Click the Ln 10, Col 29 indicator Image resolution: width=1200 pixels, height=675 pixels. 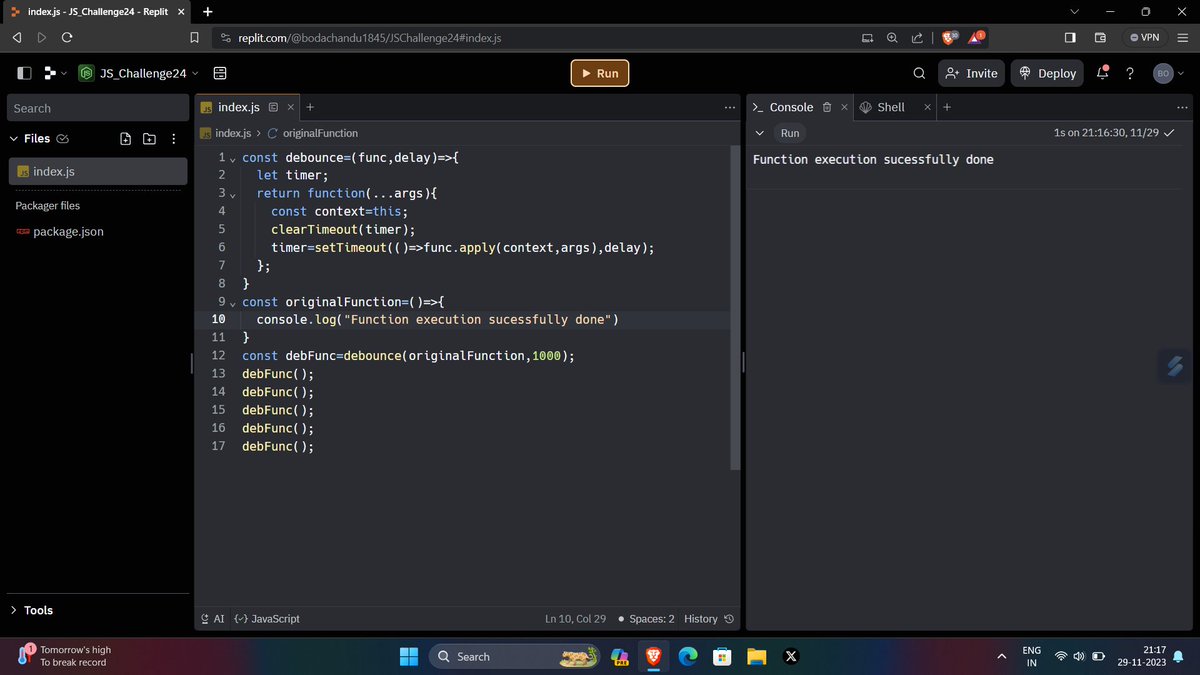pyautogui.click(x=576, y=619)
